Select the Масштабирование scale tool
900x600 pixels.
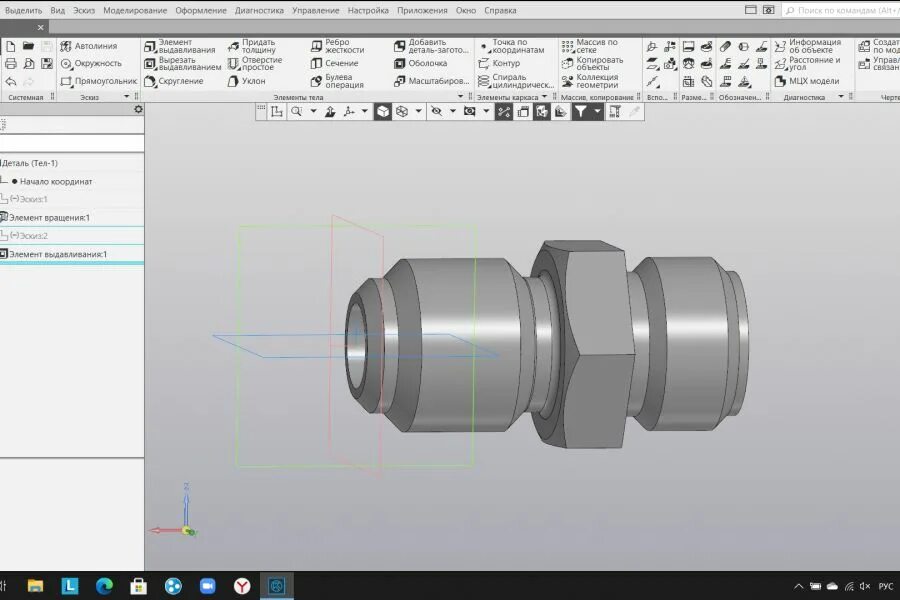pos(432,82)
